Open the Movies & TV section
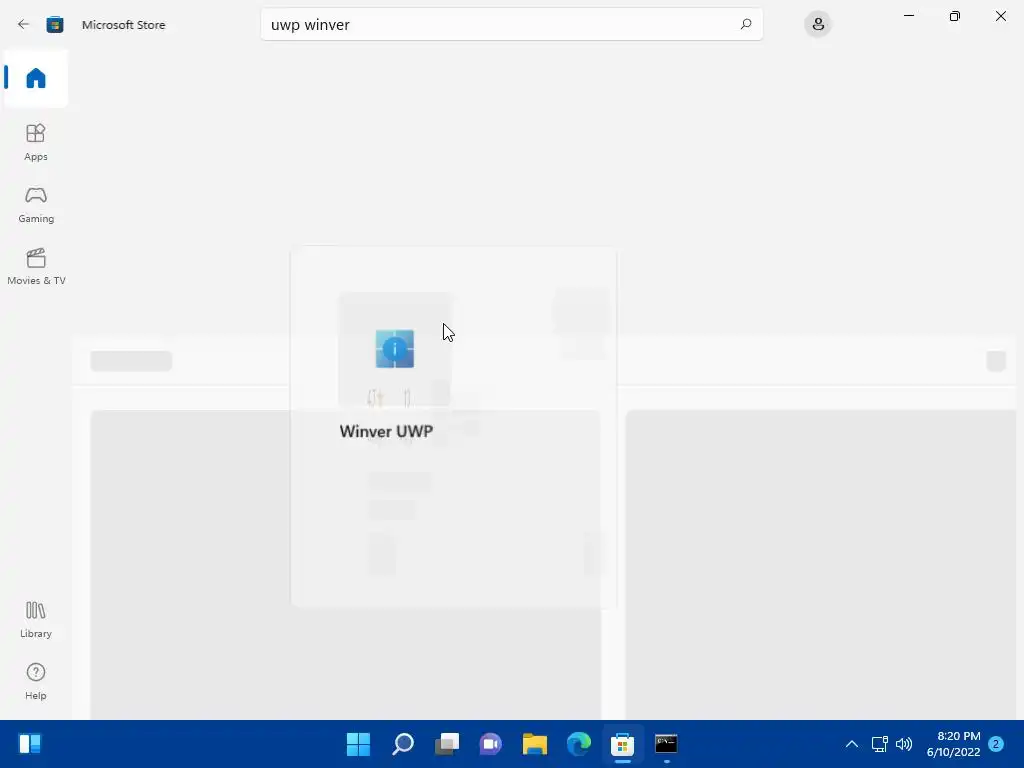The width and height of the screenshot is (1024, 768). coord(36,266)
